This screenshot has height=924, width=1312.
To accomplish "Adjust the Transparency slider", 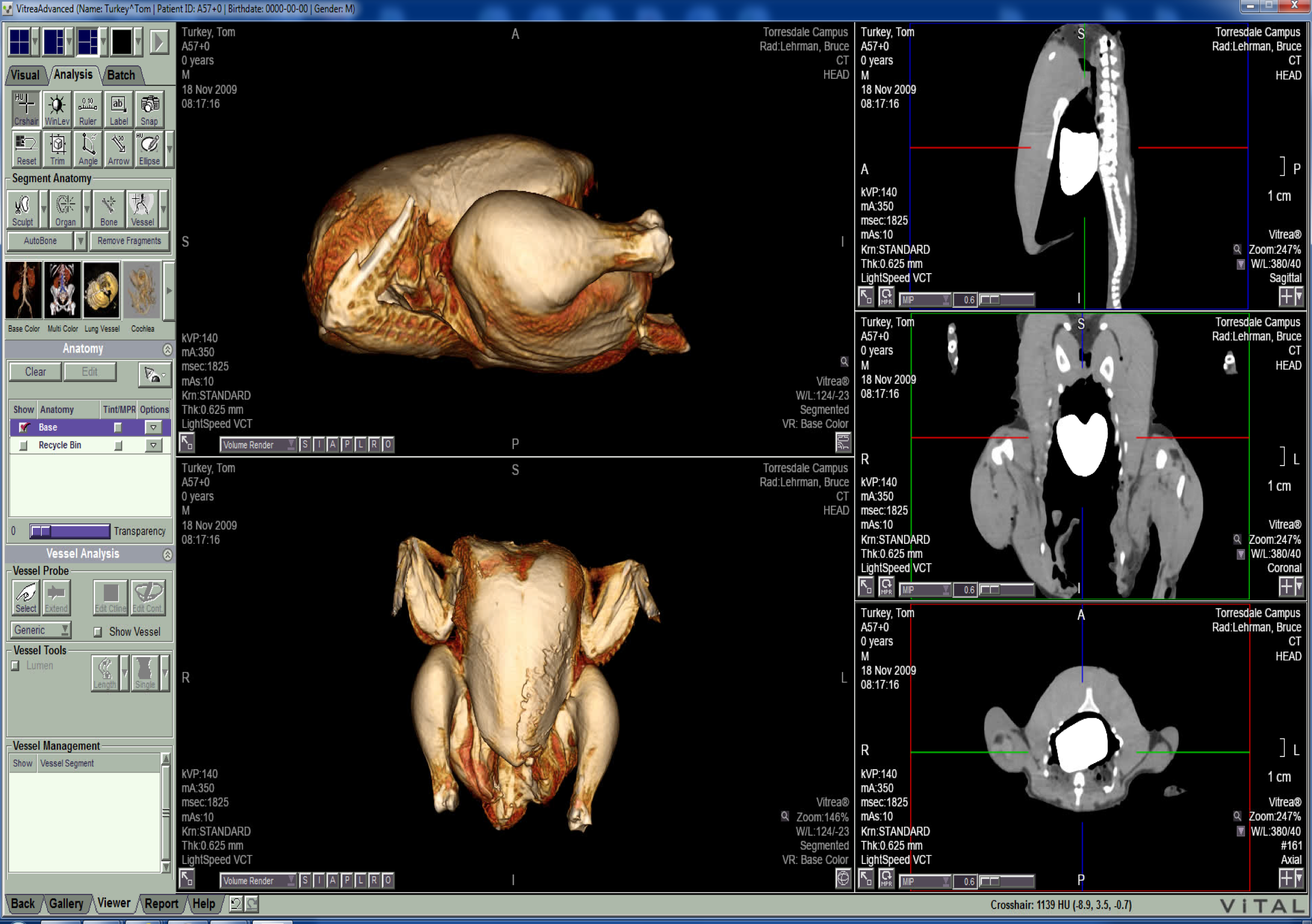I will 70,531.
